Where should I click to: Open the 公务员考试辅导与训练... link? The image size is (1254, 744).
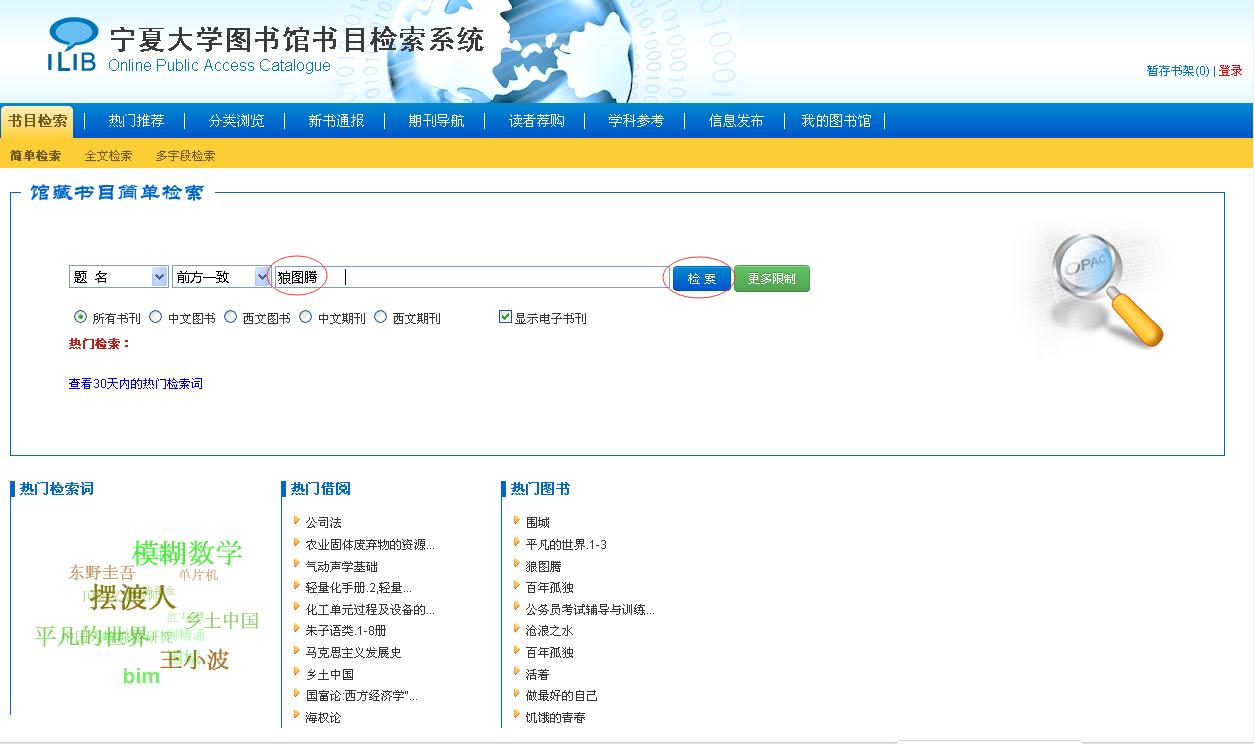coord(590,610)
